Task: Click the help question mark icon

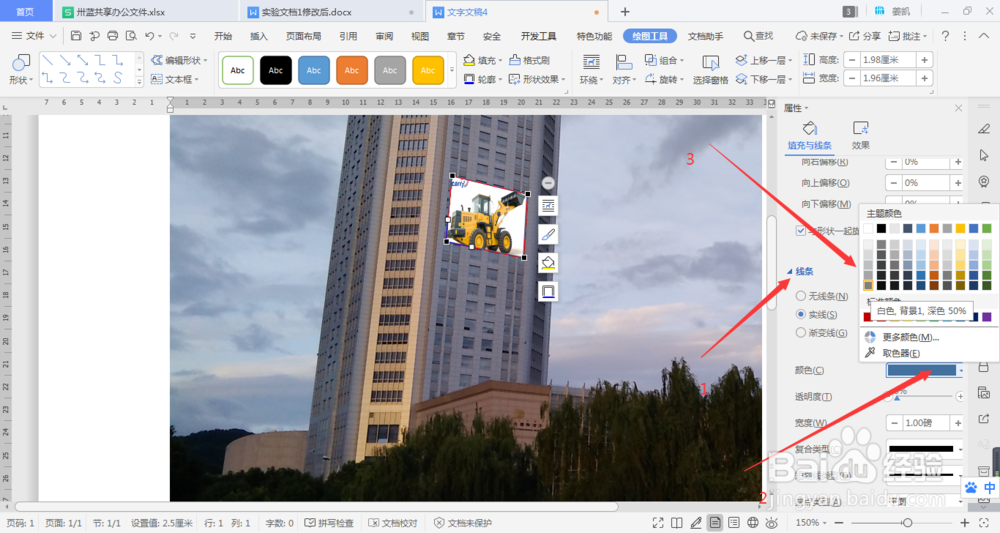Action: [945, 36]
